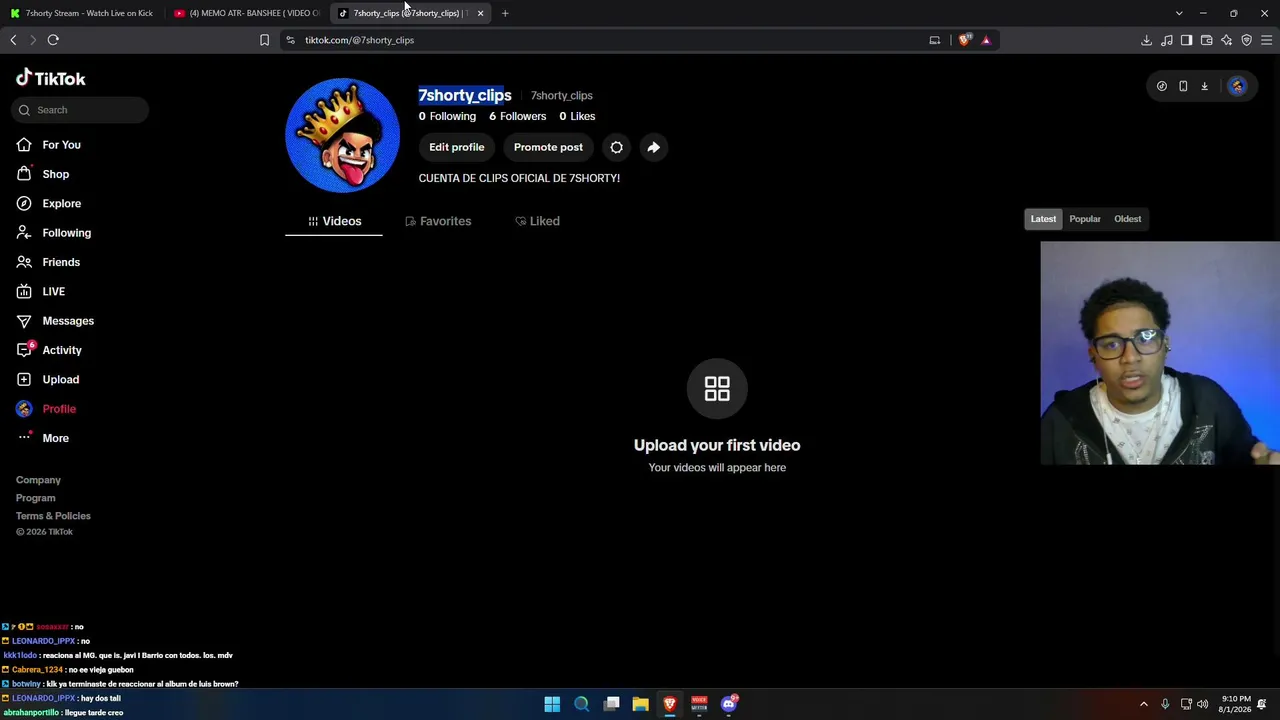The image size is (1280, 720).
Task: Show hidden system tray icons
Action: [1144, 704]
